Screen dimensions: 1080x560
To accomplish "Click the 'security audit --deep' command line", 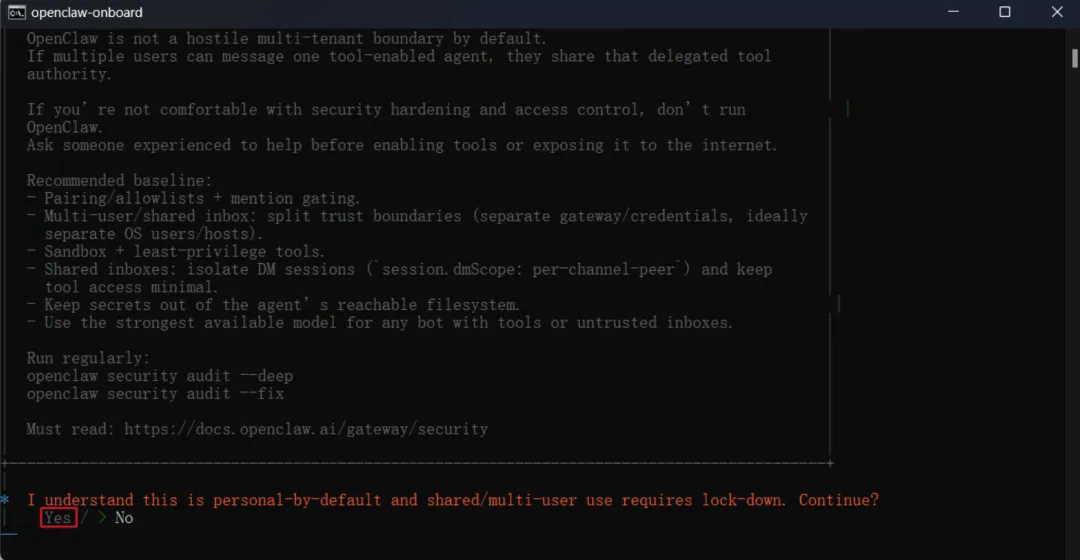I will (x=160, y=376).
